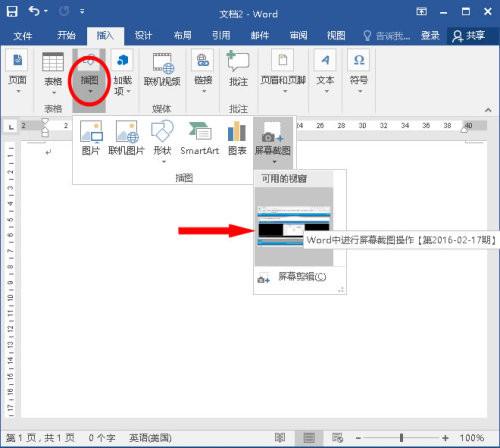
Task: Choose 屏幕剪辑 screen clipping
Action: (x=300, y=277)
